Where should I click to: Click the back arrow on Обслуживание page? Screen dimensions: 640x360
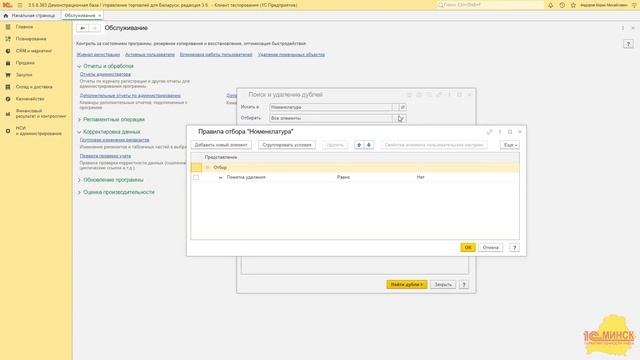[82, 28]
